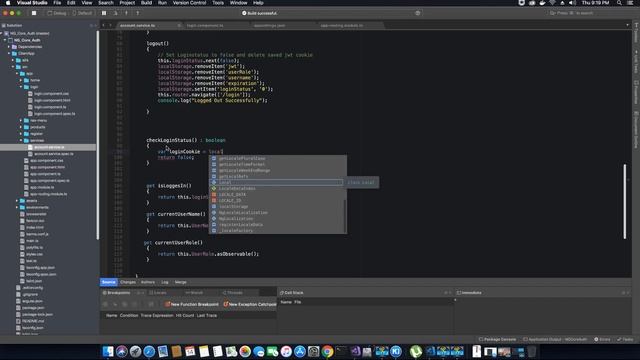Open Trash in the dock
Screen dimensions: 640x360
click(532, 351)
